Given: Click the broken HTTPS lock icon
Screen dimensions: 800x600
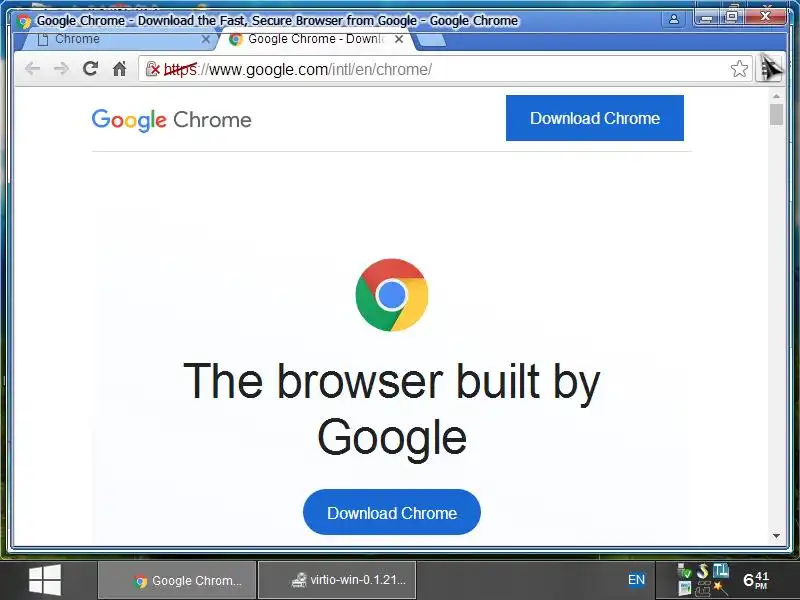Looking at the screenshot, I should 153,68.
